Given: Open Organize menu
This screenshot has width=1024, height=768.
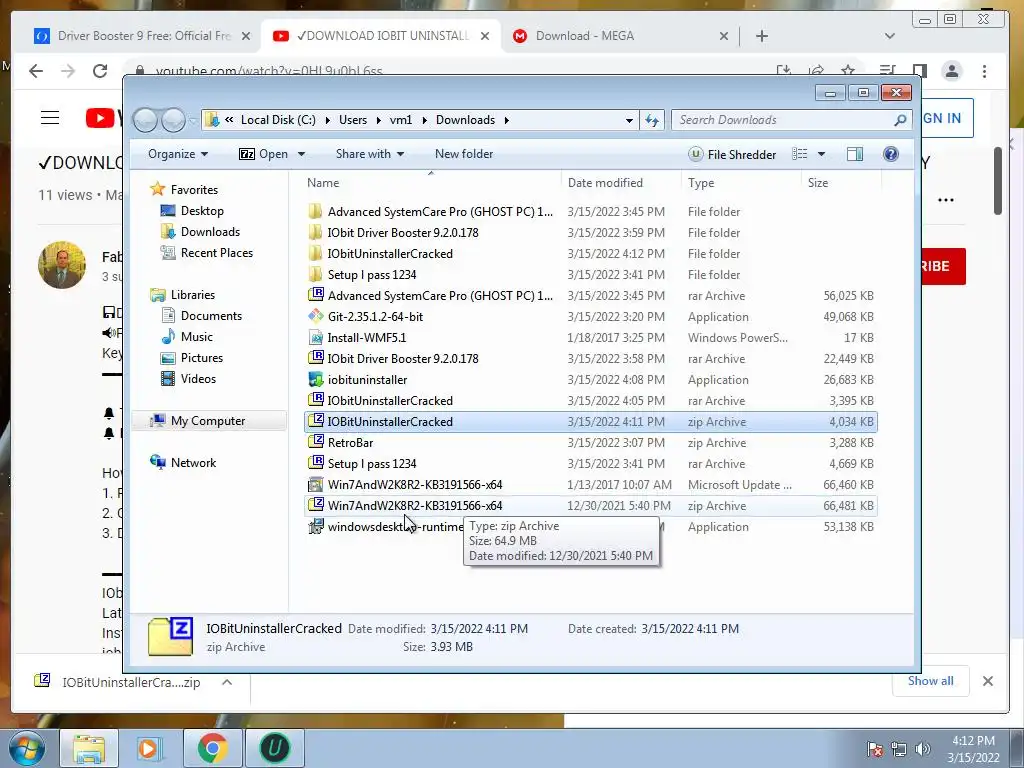Looking at the screenshot, I should click(x=178, y=154).
